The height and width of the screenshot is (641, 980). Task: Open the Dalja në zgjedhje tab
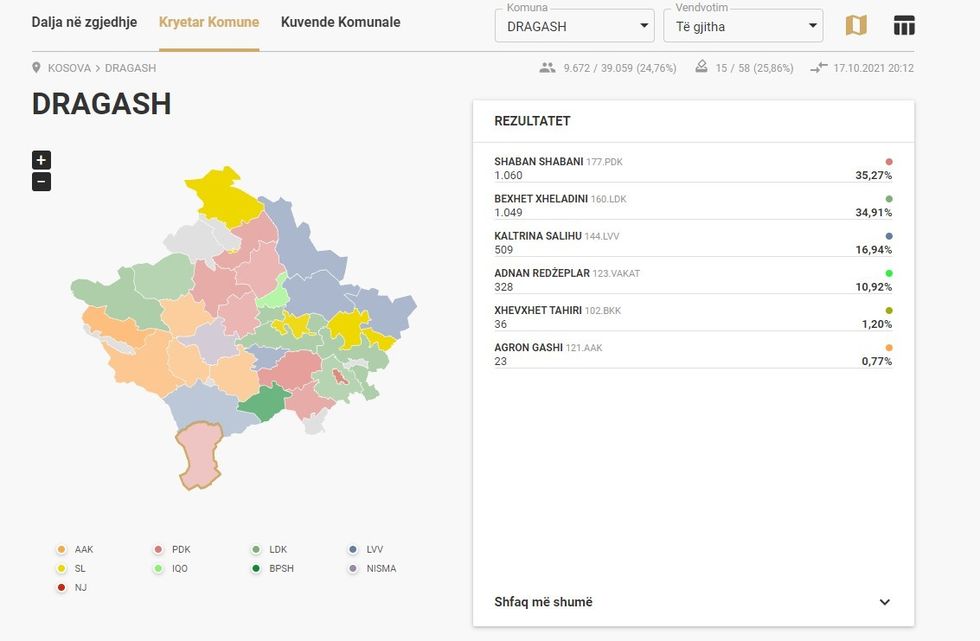coord(84,22)
